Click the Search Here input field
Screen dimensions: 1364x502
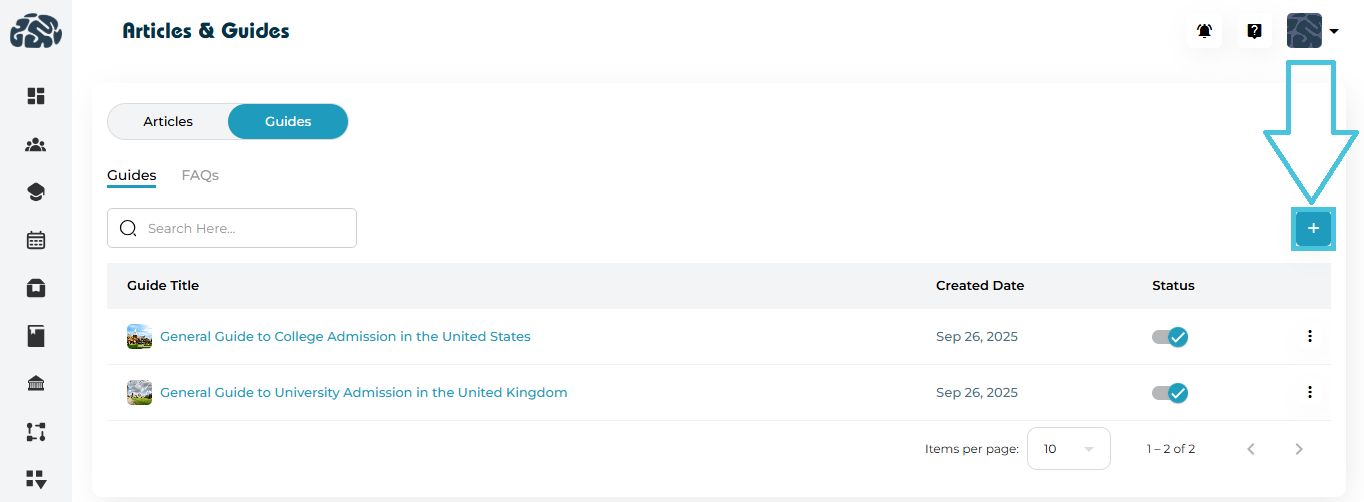[245, 228]
